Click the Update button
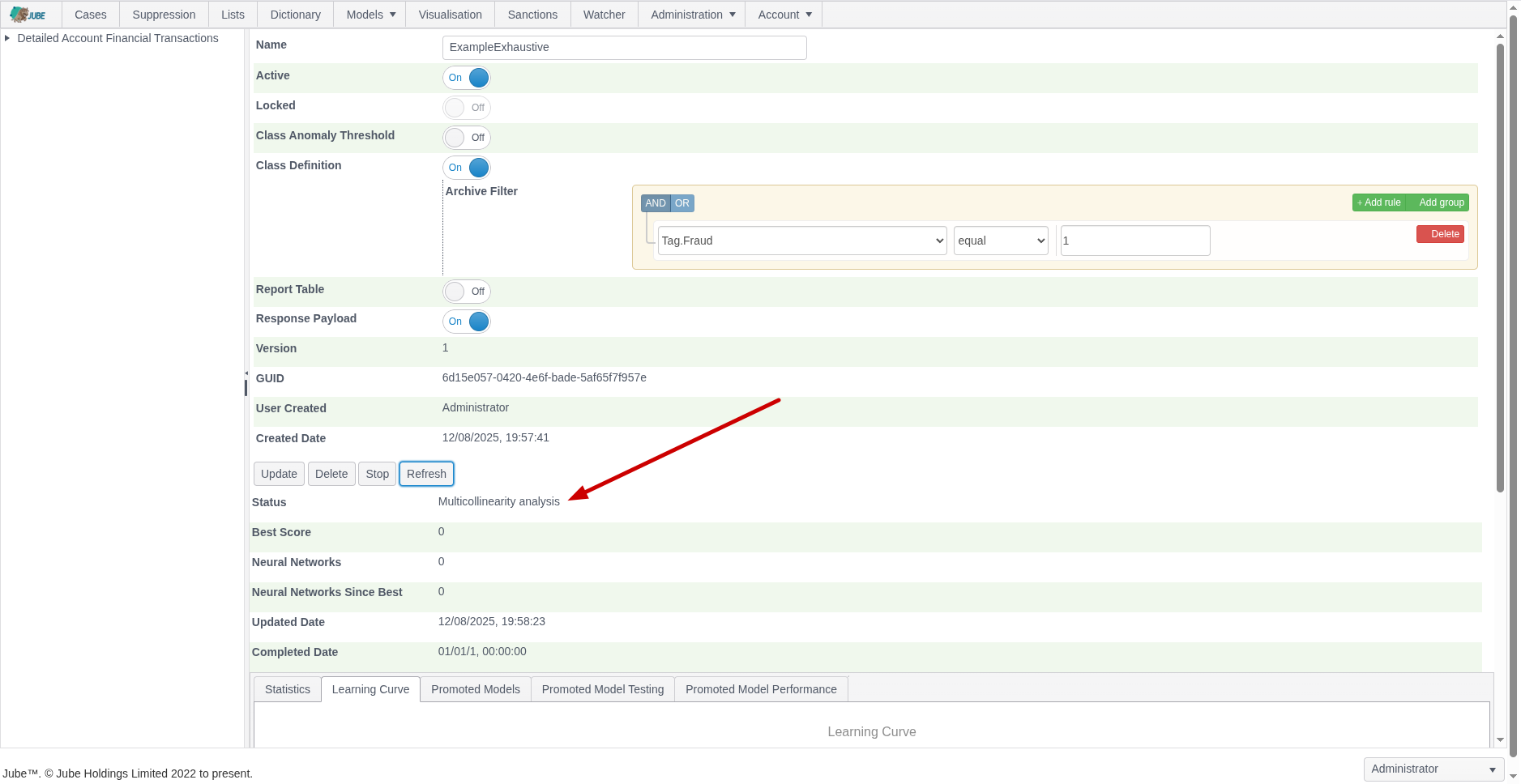Image resolution: width=1521 pixels, height=784 pixels. (279, 474)
